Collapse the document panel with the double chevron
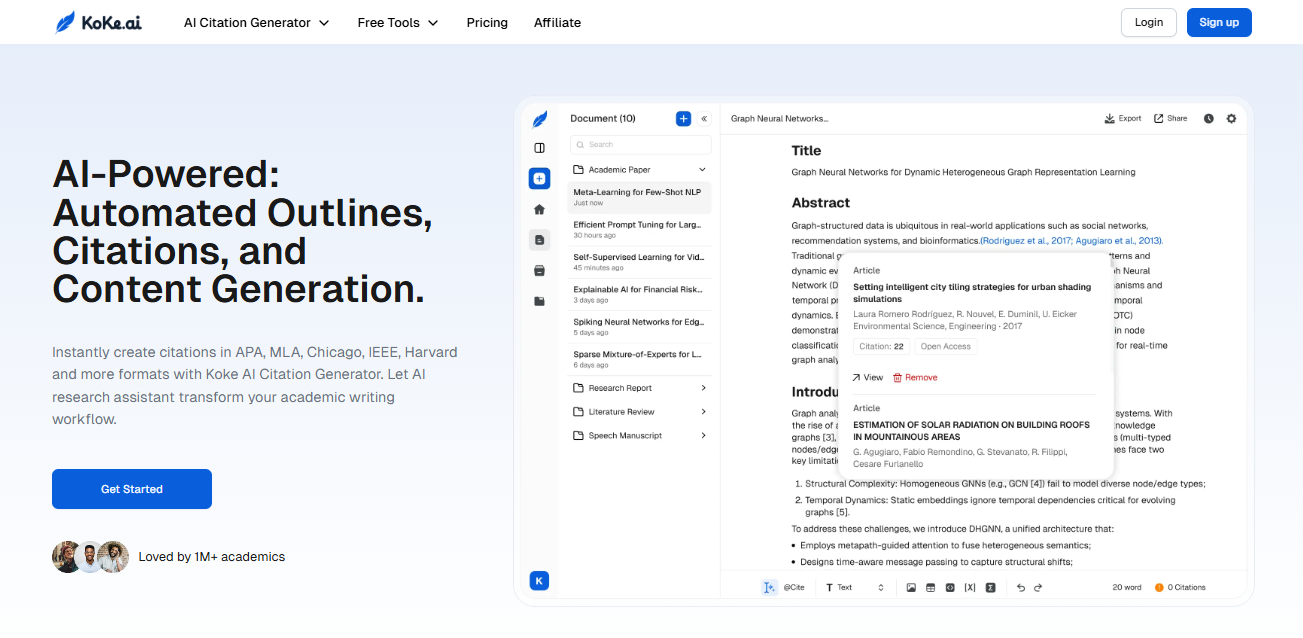This screenshot has width=1303, height=638. click(x=704, y=118)
